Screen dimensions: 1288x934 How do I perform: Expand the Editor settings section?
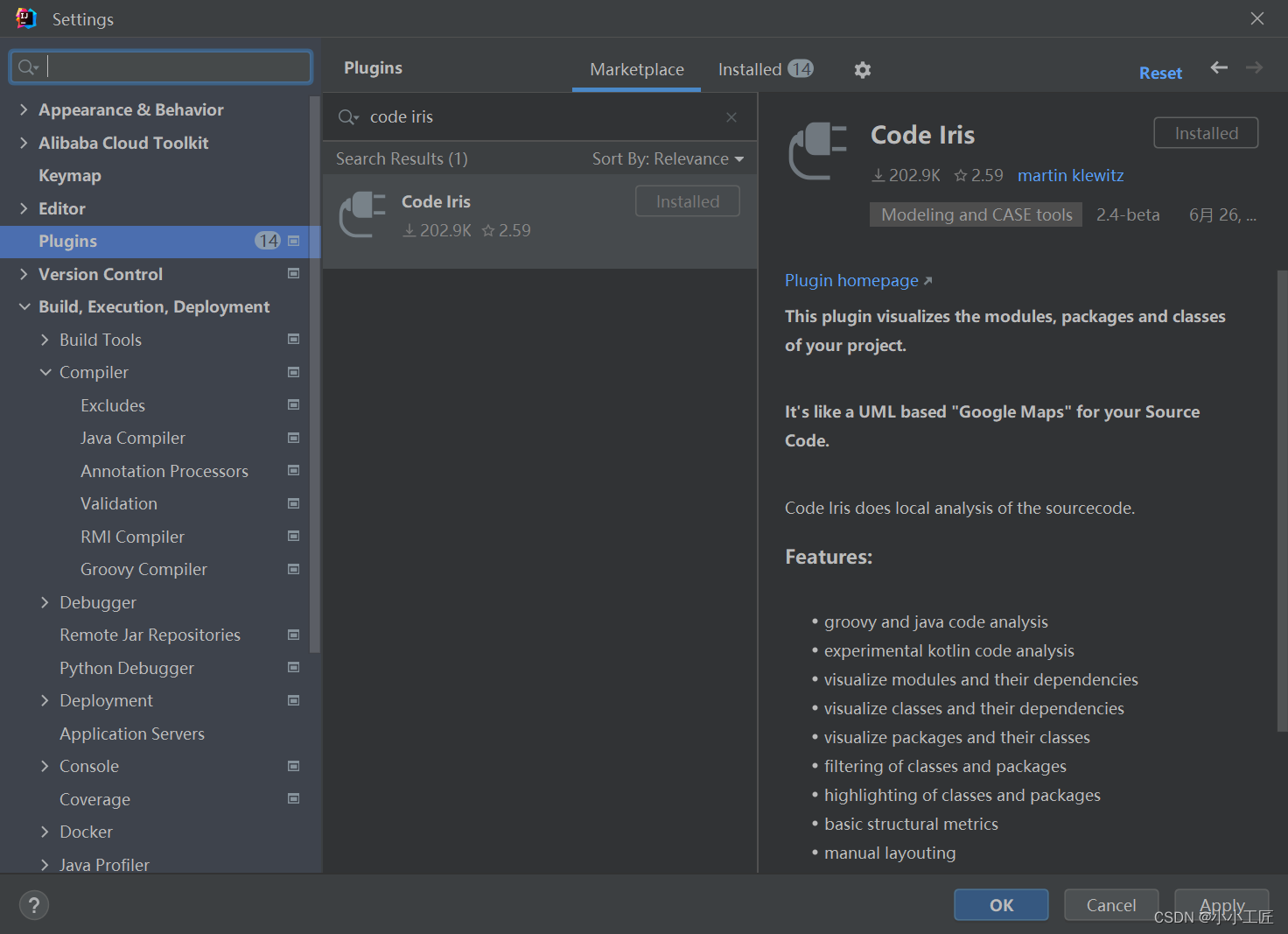24,208
